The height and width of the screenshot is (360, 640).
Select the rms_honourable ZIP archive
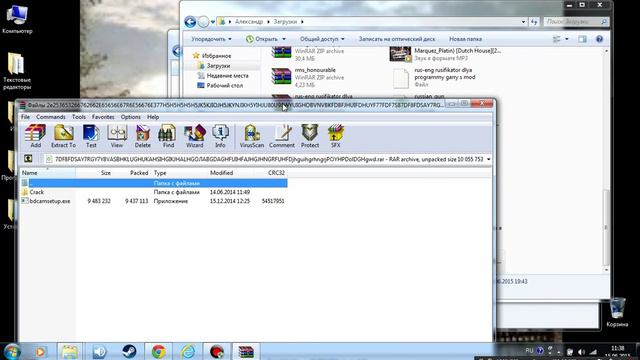coord(308,77)
